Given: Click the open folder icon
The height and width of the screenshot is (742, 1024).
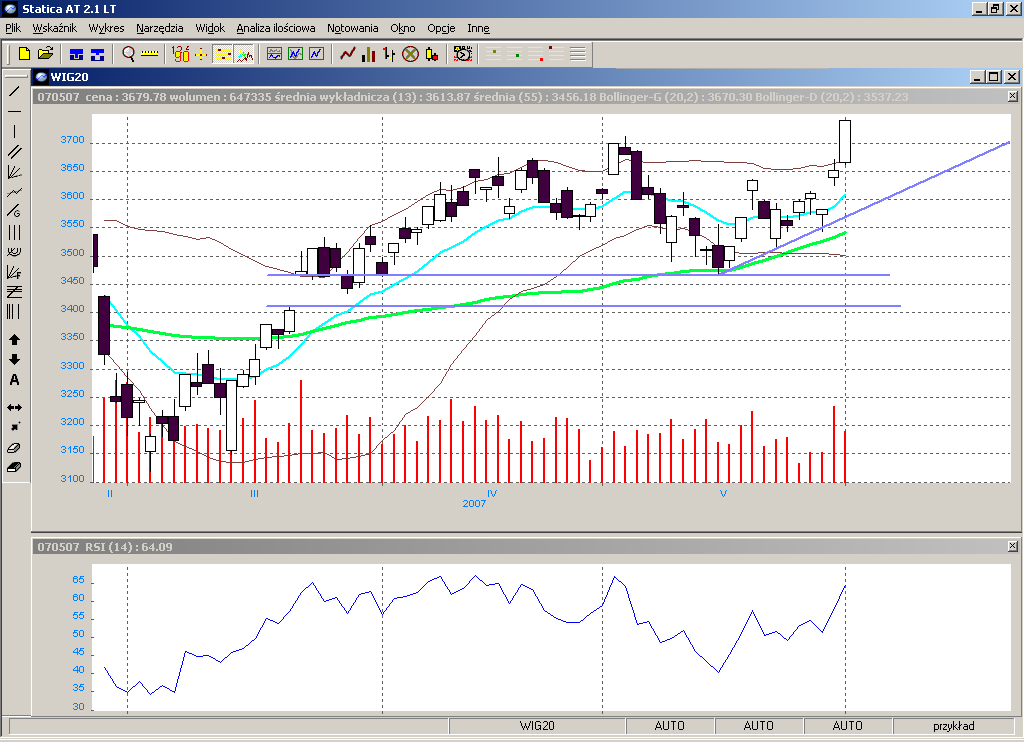Looking at the screenshot, I should (x=45, y=54).
